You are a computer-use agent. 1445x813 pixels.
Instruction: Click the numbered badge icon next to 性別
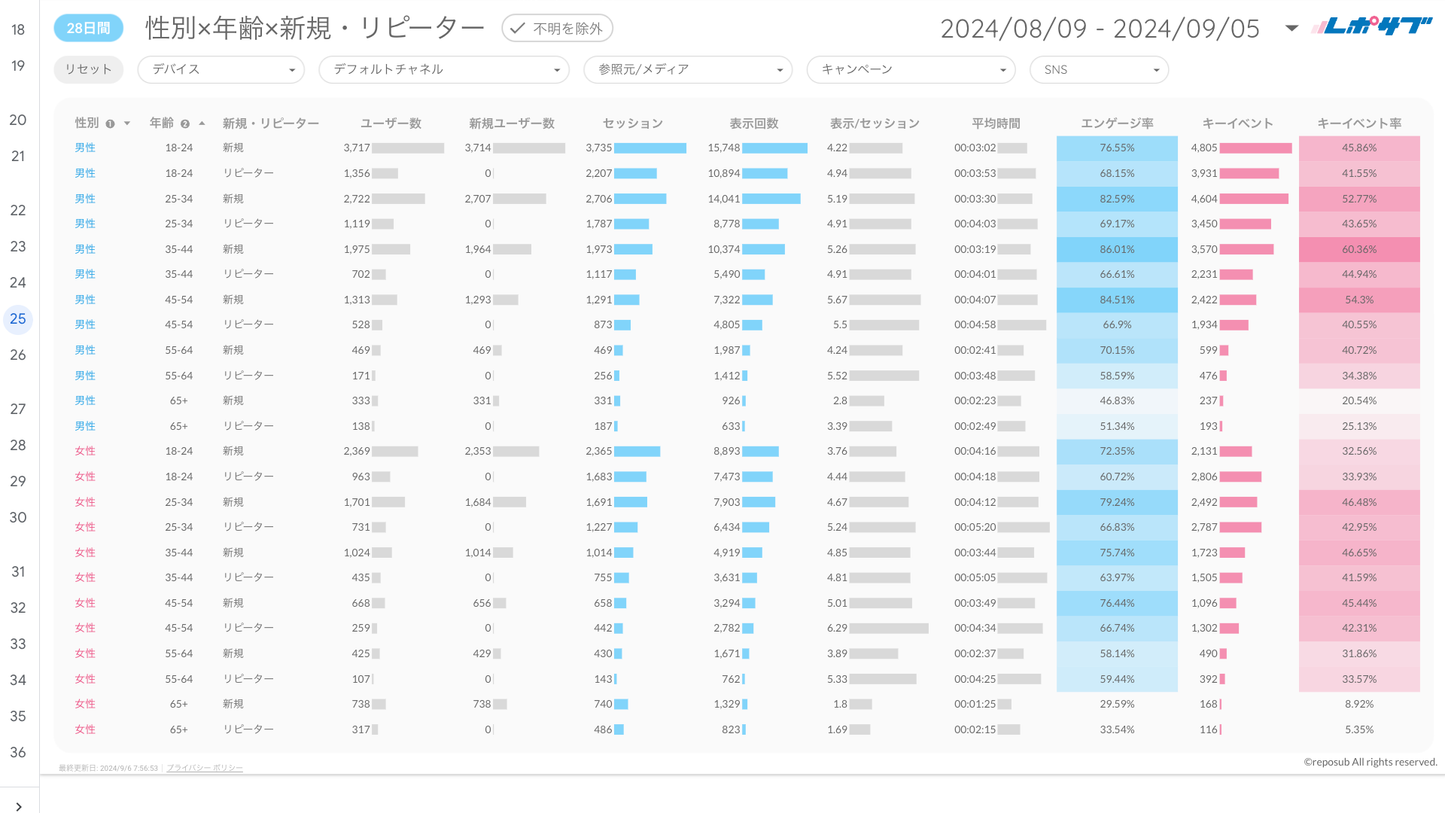[110, 124]
